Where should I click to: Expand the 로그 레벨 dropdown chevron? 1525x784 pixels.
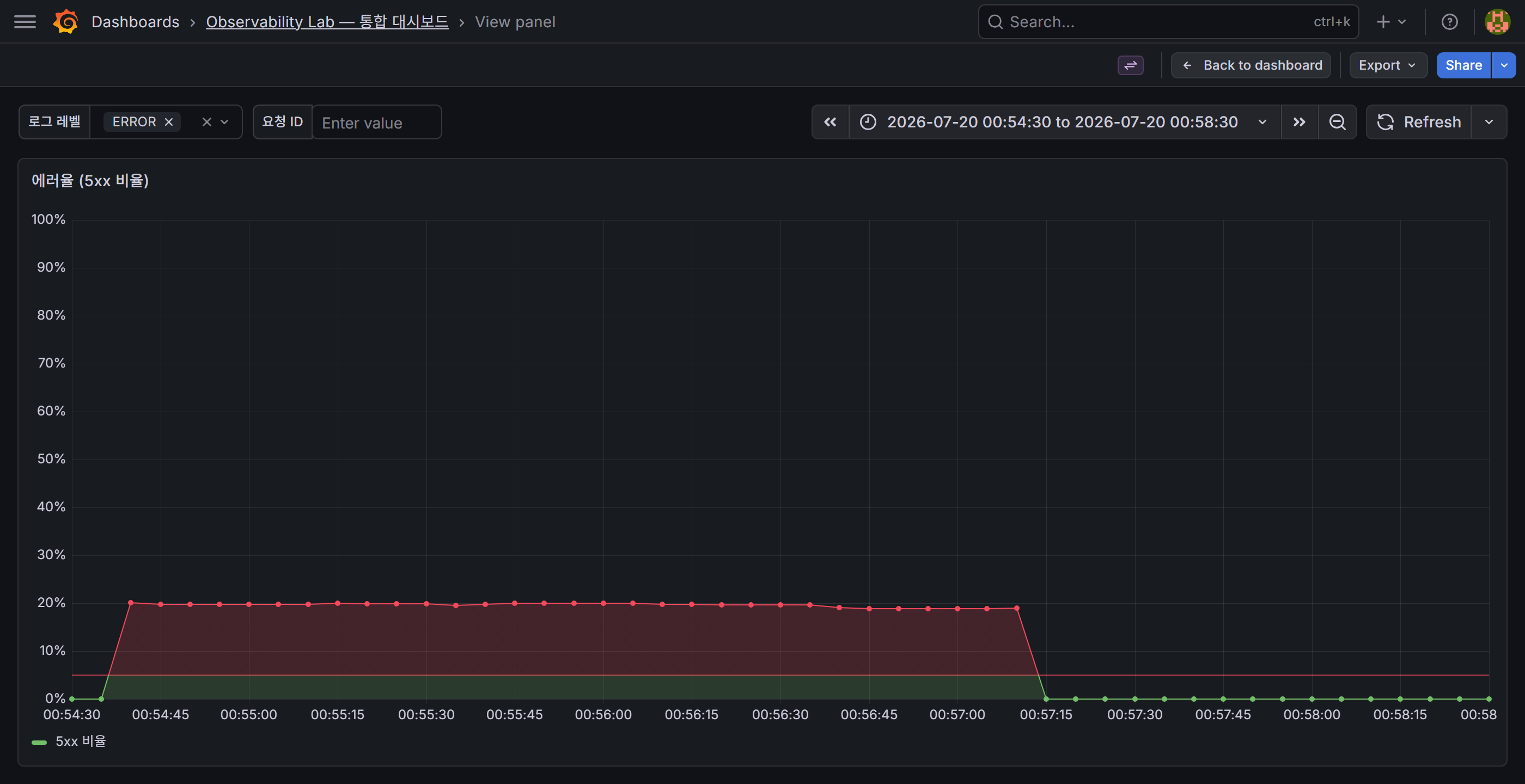[x=224, y=122]
